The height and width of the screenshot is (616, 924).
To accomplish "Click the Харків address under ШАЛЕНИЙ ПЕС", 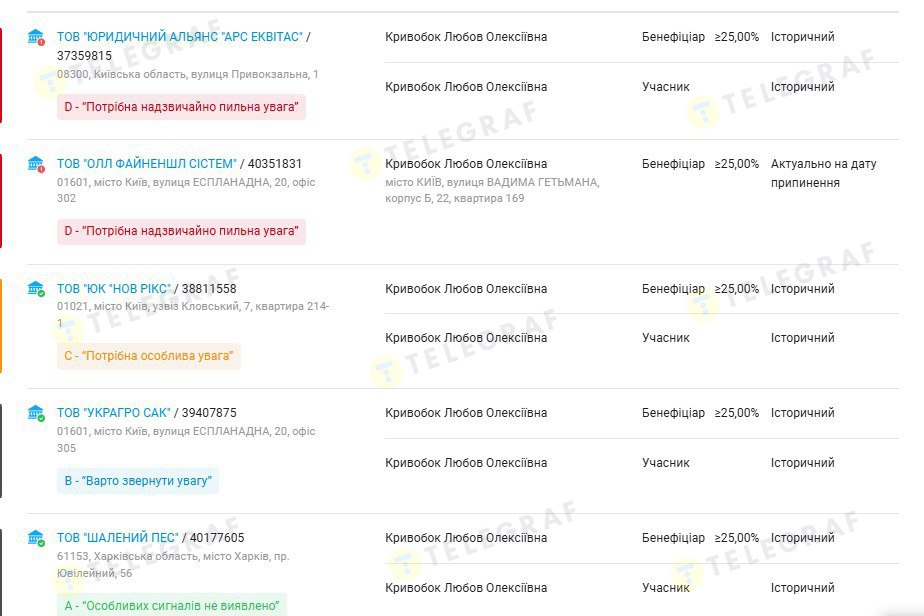I will 173,564.
